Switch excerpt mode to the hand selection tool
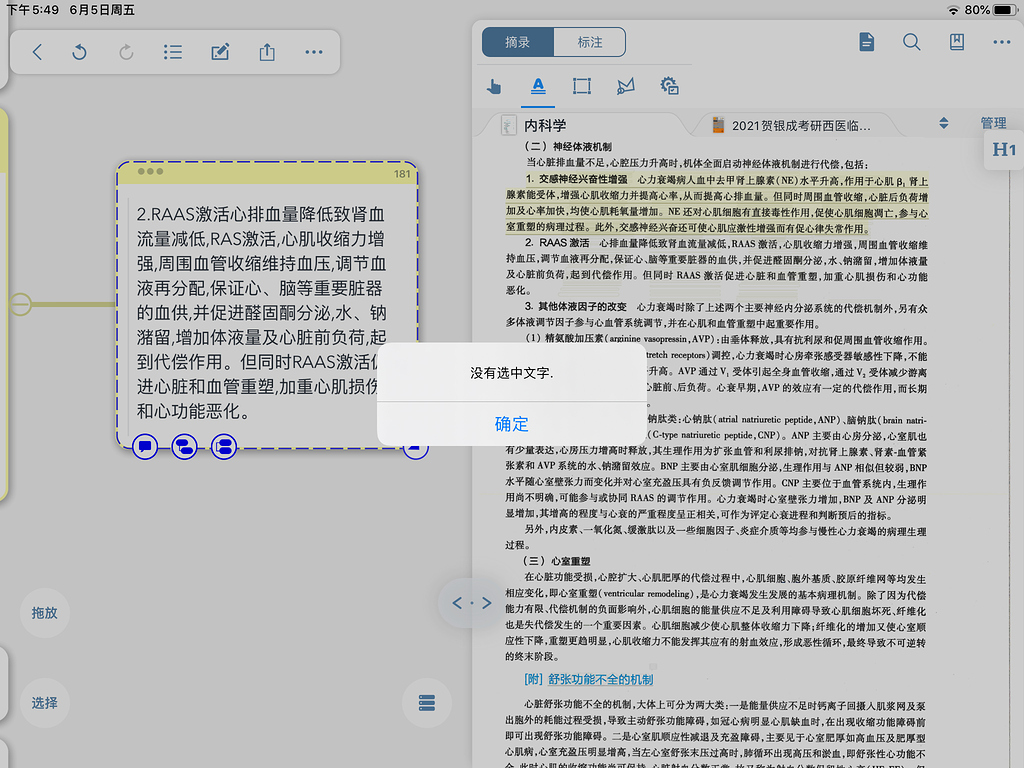Viewport: 1024px width, 768px height. 494,87
